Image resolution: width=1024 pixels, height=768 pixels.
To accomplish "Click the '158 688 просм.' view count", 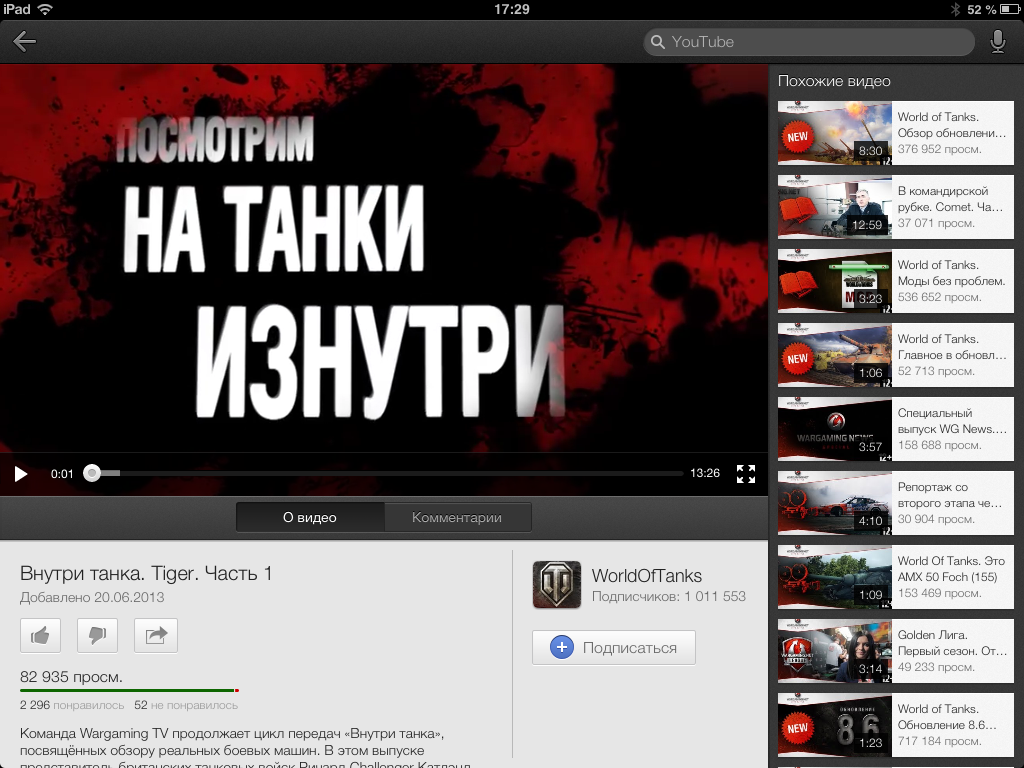I will click(x=939, y=445).
